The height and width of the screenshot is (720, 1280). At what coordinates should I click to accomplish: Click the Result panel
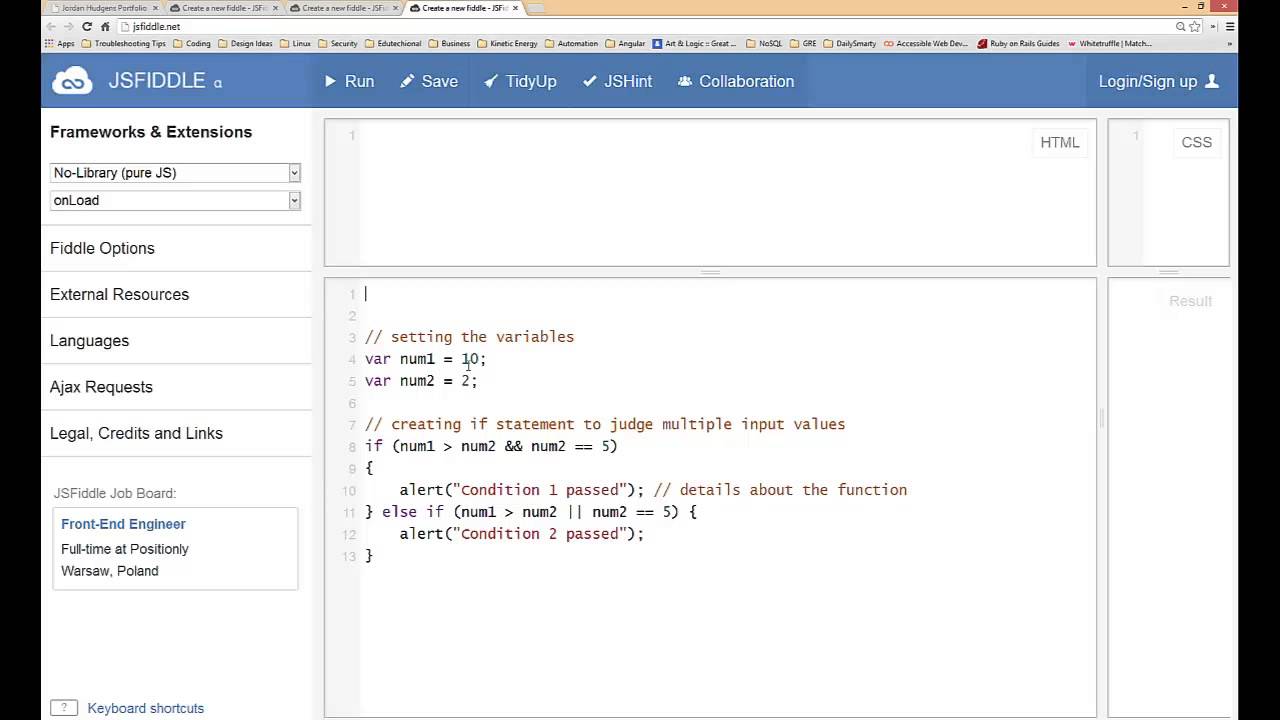[1168, 498]
